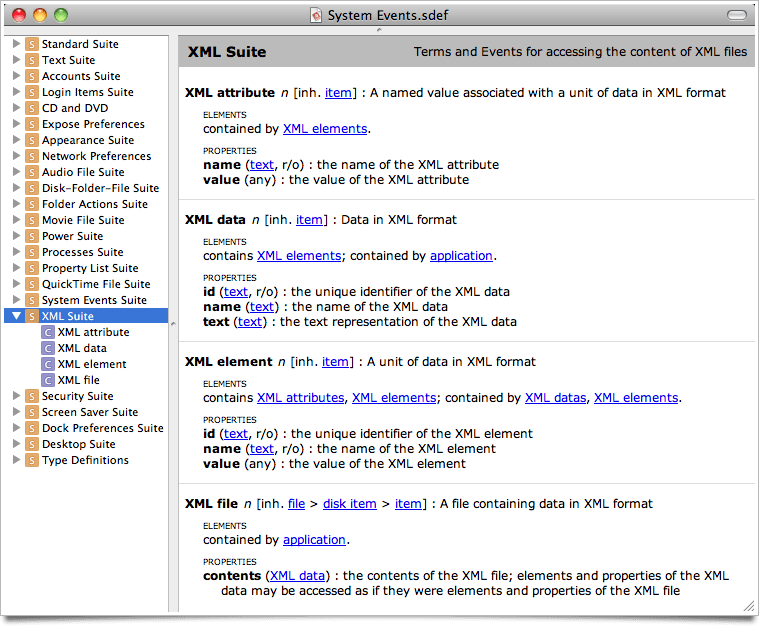The image size is (759, 626).
Task: Follow file link in XML file heading
Action: pyautogui.click(x=296, y=504)
